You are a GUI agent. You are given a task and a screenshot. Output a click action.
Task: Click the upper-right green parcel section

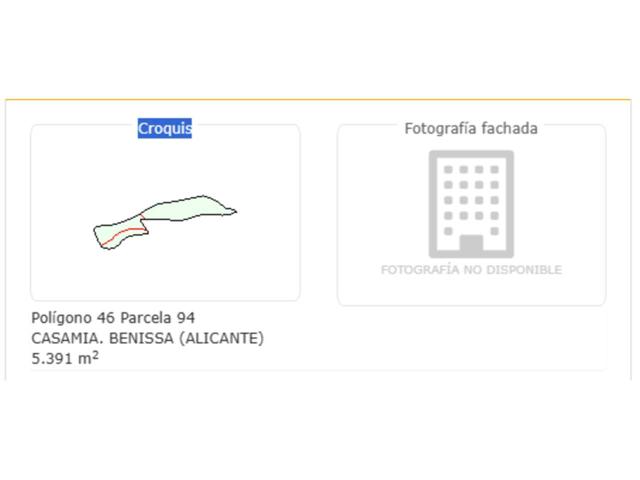(x=186, y=208)
